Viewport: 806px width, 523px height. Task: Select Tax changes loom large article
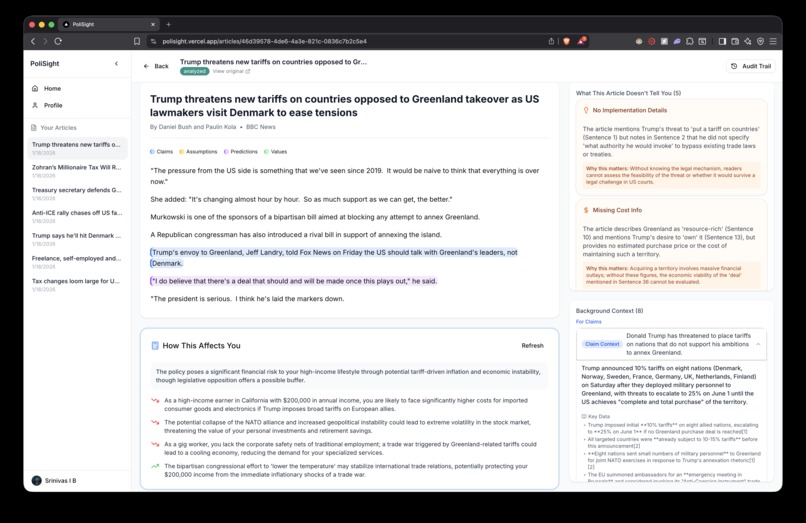pos(77,284)
